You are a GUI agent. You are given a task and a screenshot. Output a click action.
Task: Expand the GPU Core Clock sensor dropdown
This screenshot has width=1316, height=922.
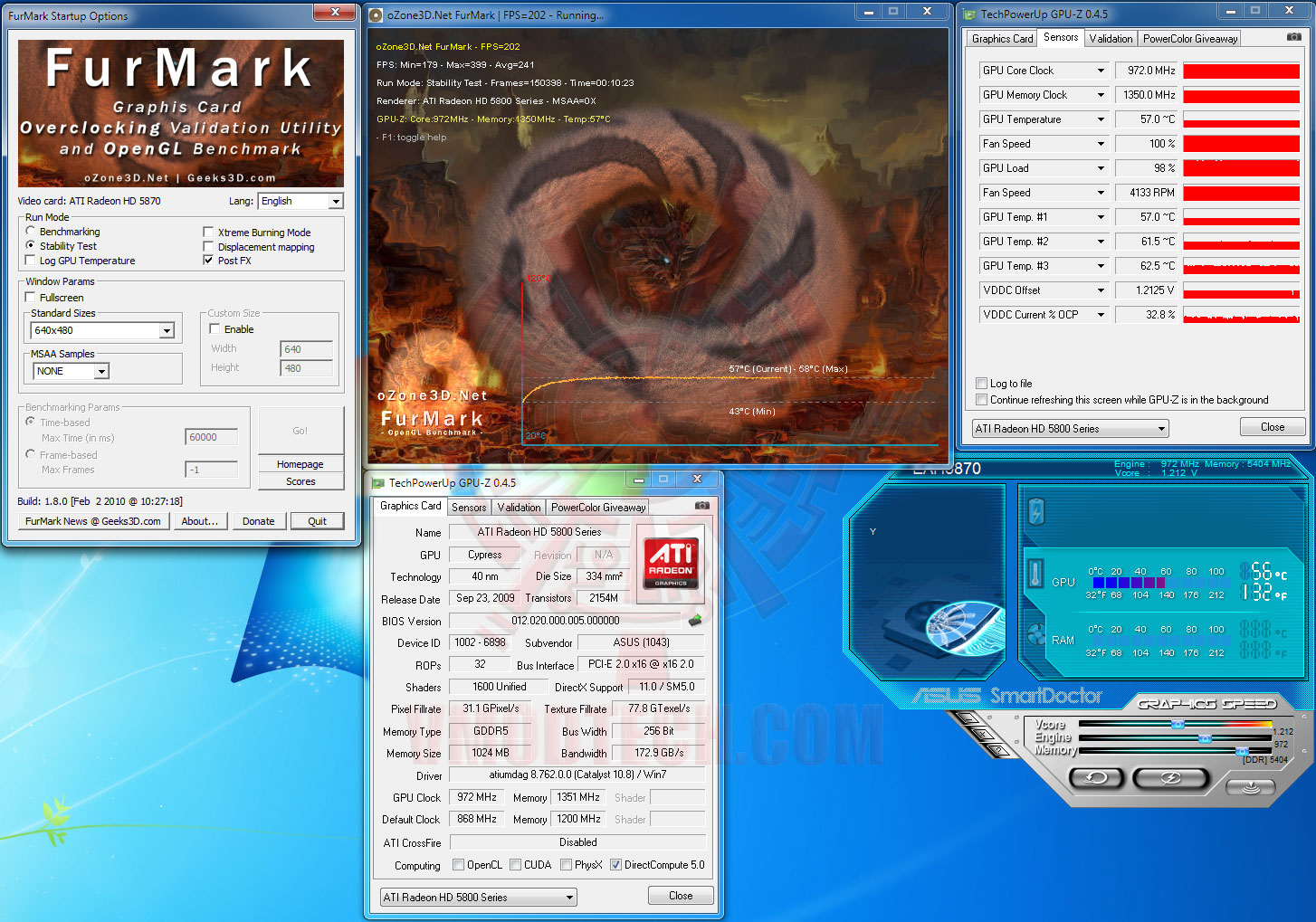point(1101,71)
